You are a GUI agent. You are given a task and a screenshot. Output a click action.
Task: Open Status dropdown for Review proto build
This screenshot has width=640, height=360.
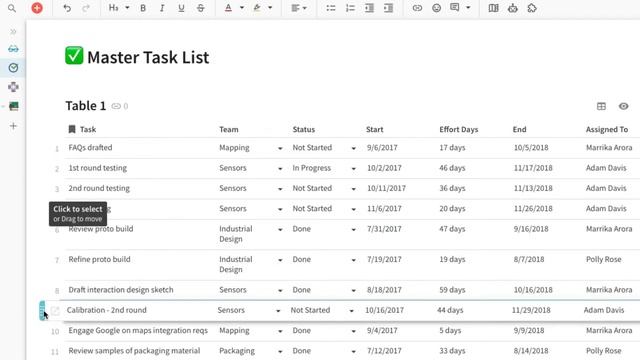click(353, 229)
